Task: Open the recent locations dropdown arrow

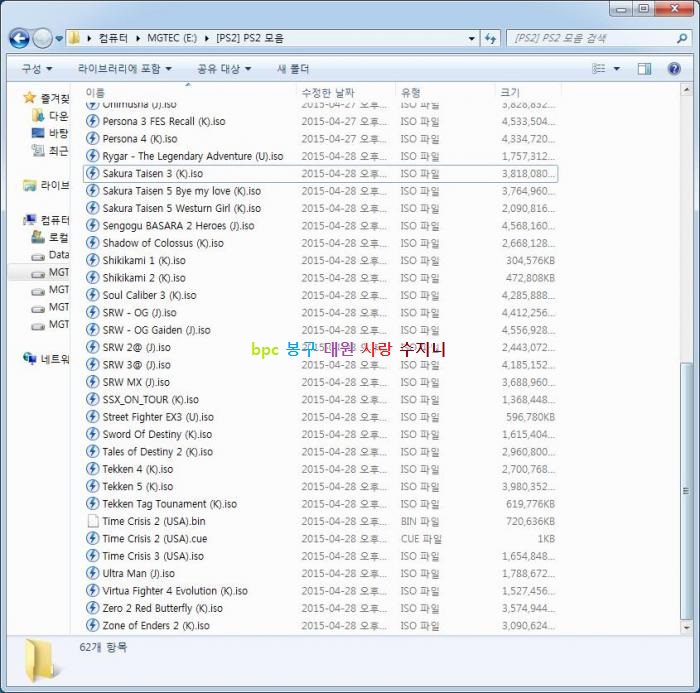Action: click(x=59, y=39)
